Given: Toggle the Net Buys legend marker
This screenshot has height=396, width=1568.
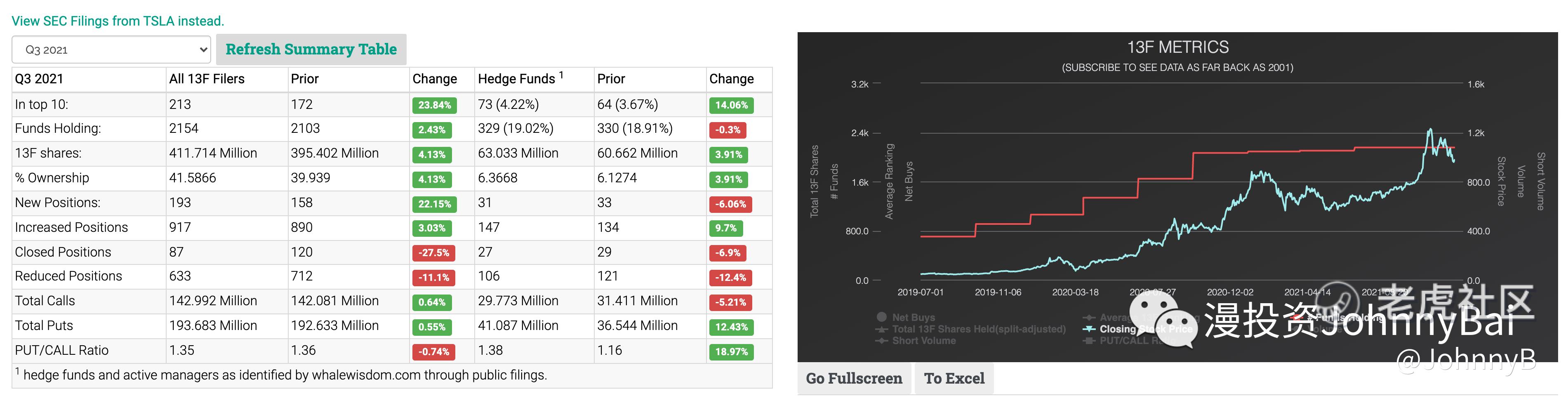Looking at the screenshot, I should click(x=881, y=317).
